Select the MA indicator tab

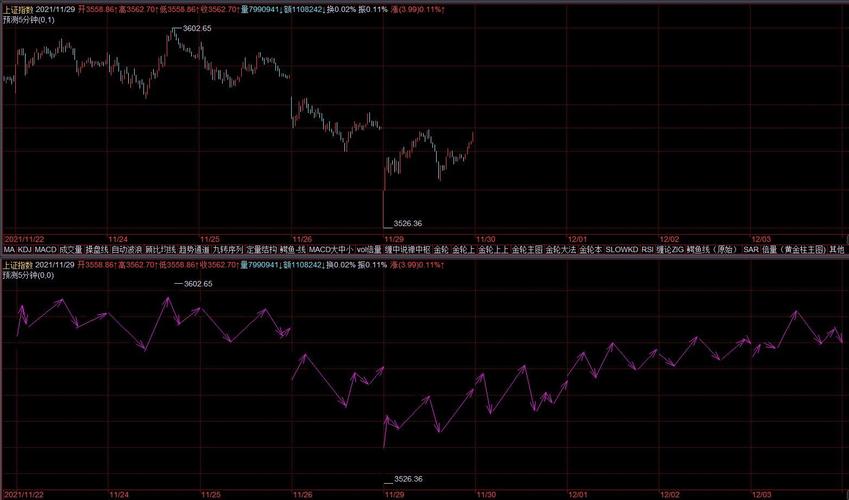8,249
